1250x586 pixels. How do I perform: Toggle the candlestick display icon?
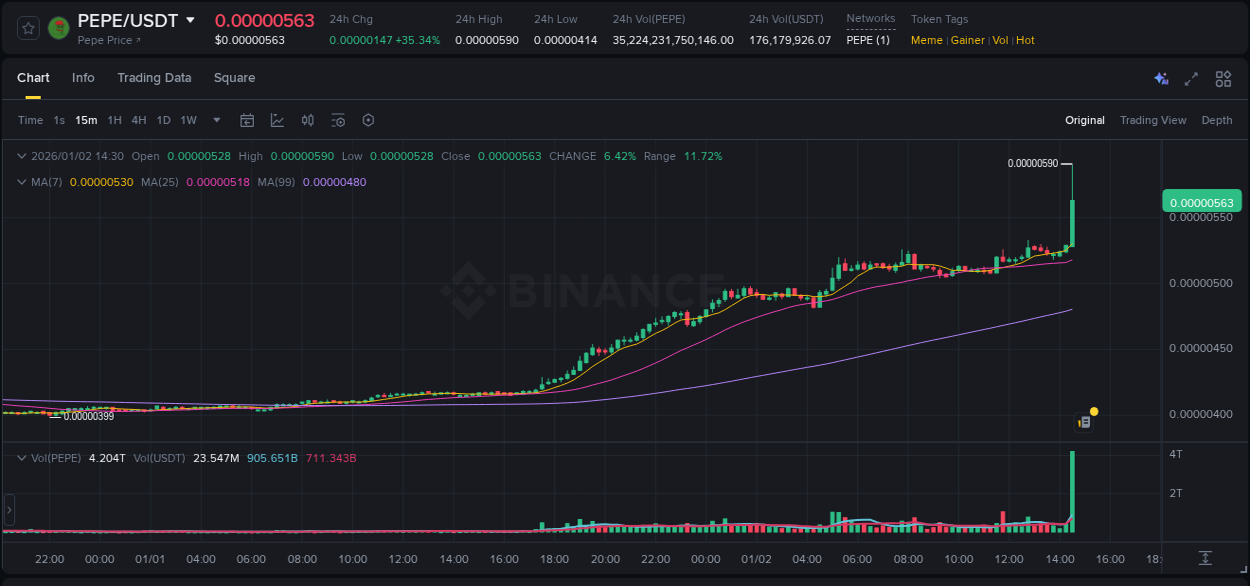coord(308,120)
